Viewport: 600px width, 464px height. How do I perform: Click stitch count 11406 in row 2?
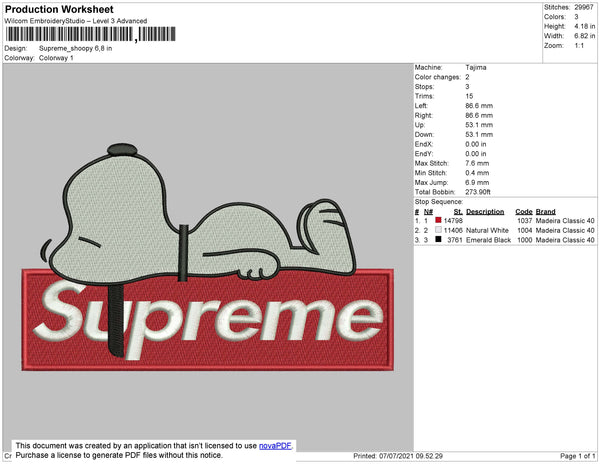[453, 230]
